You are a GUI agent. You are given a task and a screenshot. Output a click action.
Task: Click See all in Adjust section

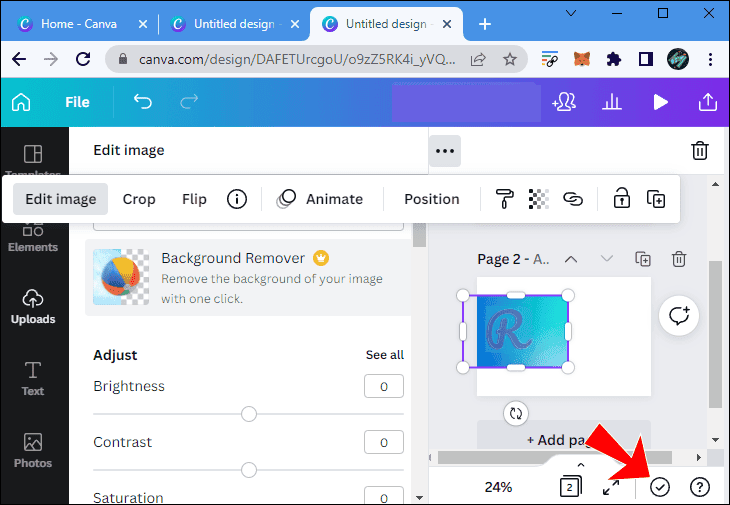tap(384, 355)
